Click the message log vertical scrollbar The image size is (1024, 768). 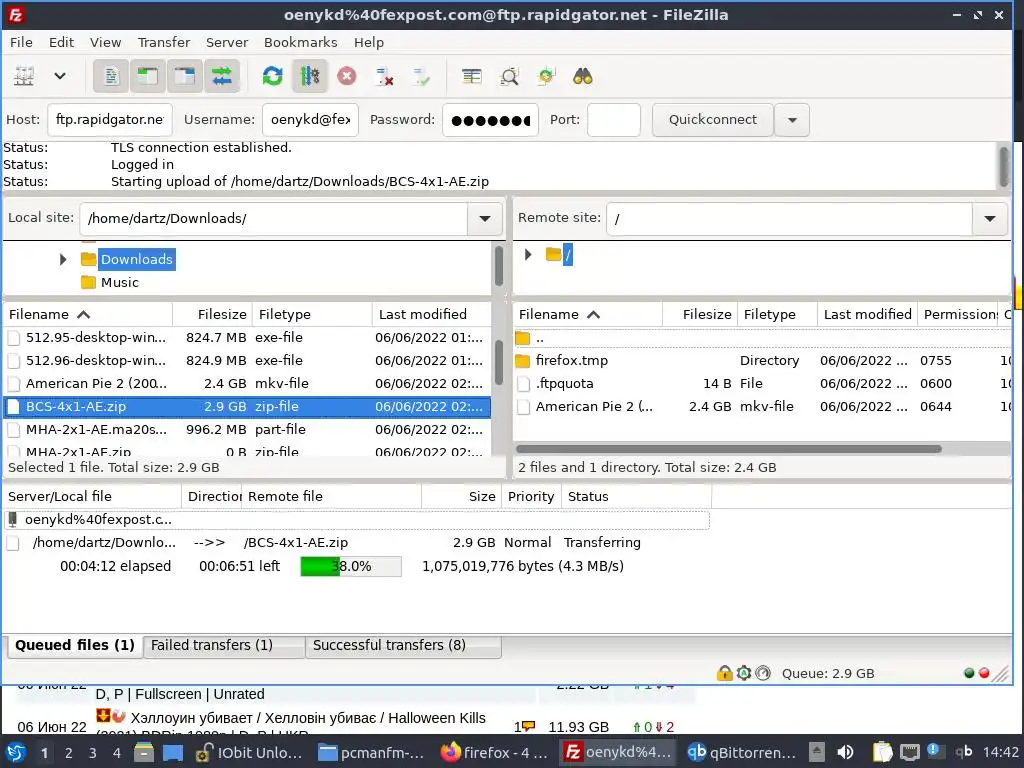click(x=1004, y=166)
